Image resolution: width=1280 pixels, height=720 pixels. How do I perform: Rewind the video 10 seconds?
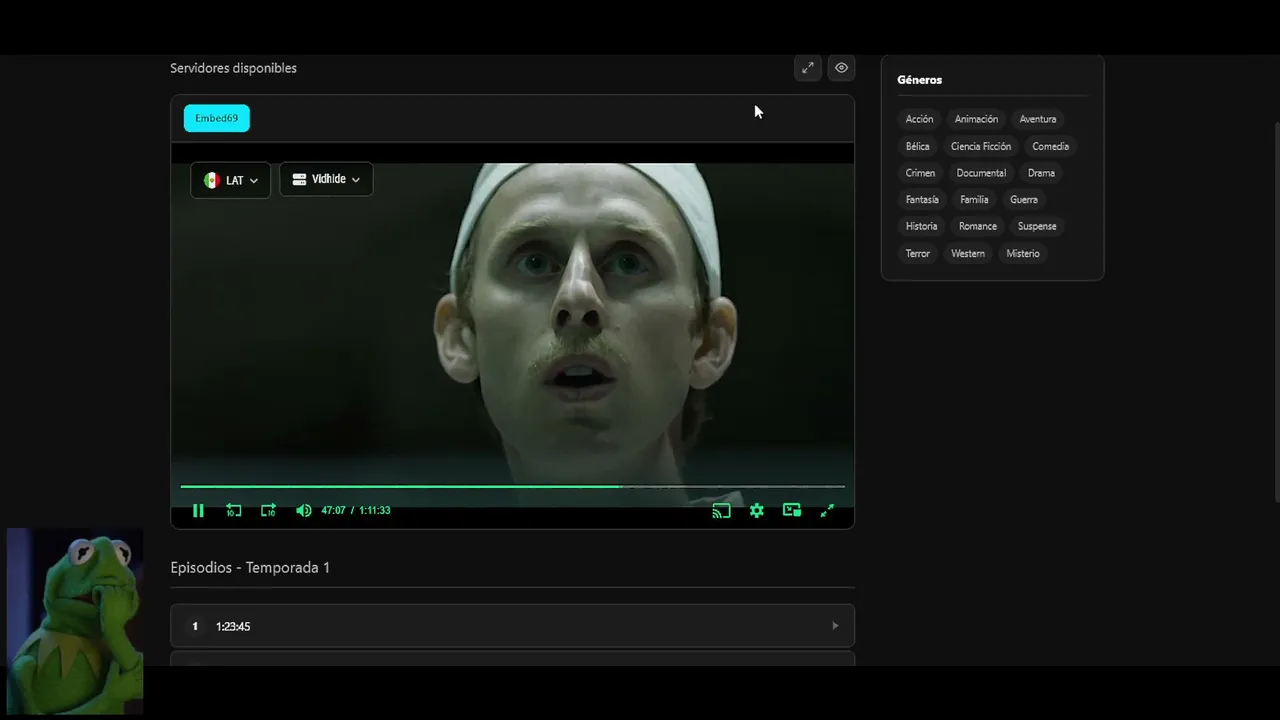coord(233,510)
